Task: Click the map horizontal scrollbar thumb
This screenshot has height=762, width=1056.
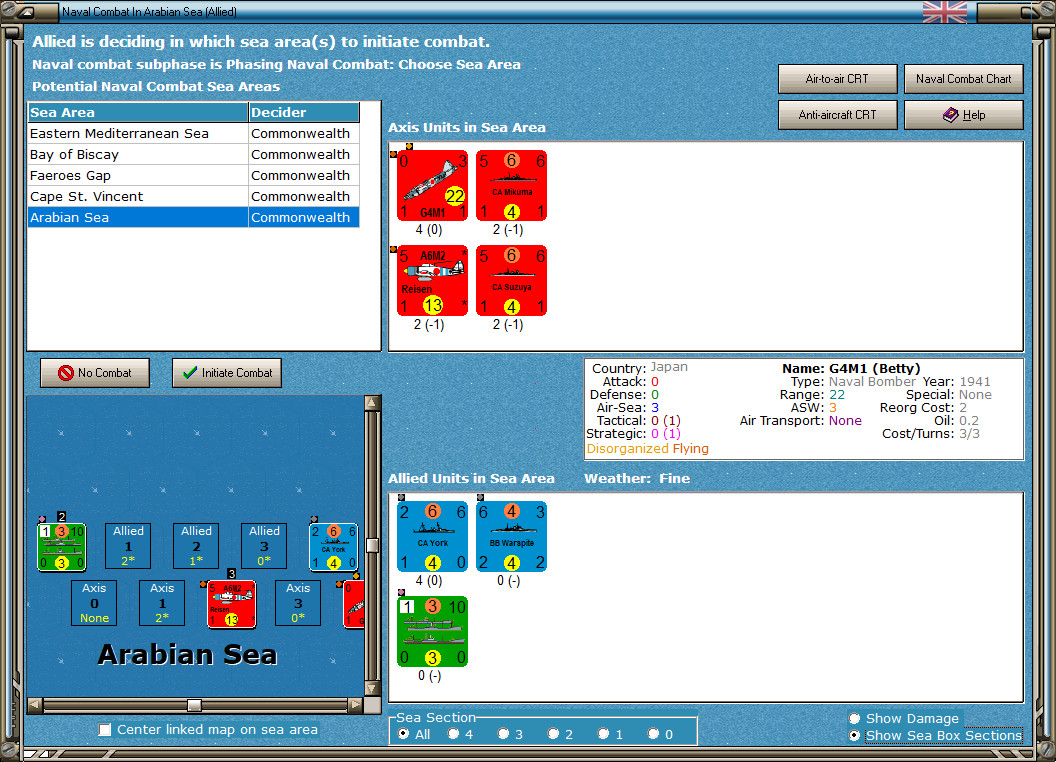Action: (194, 705)
